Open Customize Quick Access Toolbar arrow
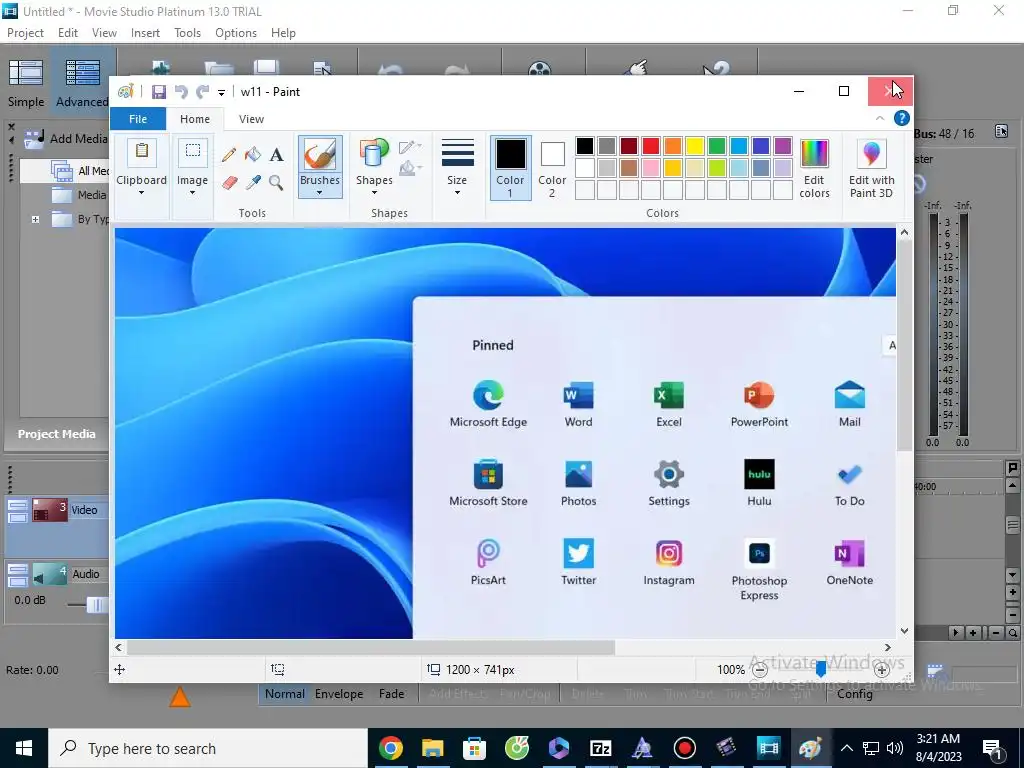This screenshot has width=1024, height=768. tap(221, 93)
